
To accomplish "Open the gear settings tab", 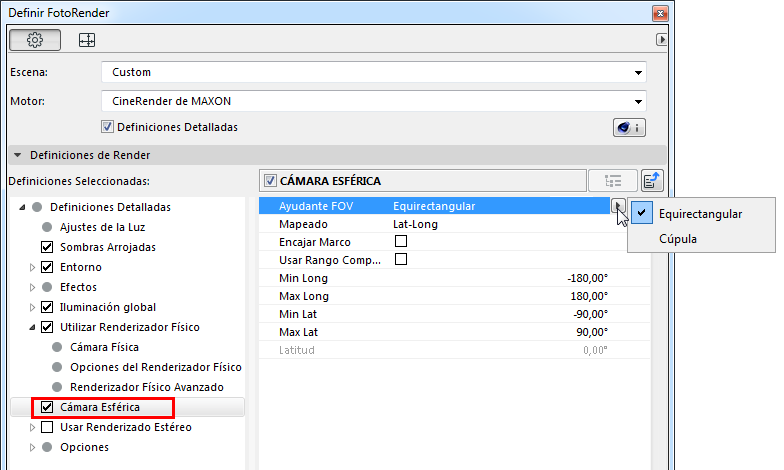I will point(35,40).
